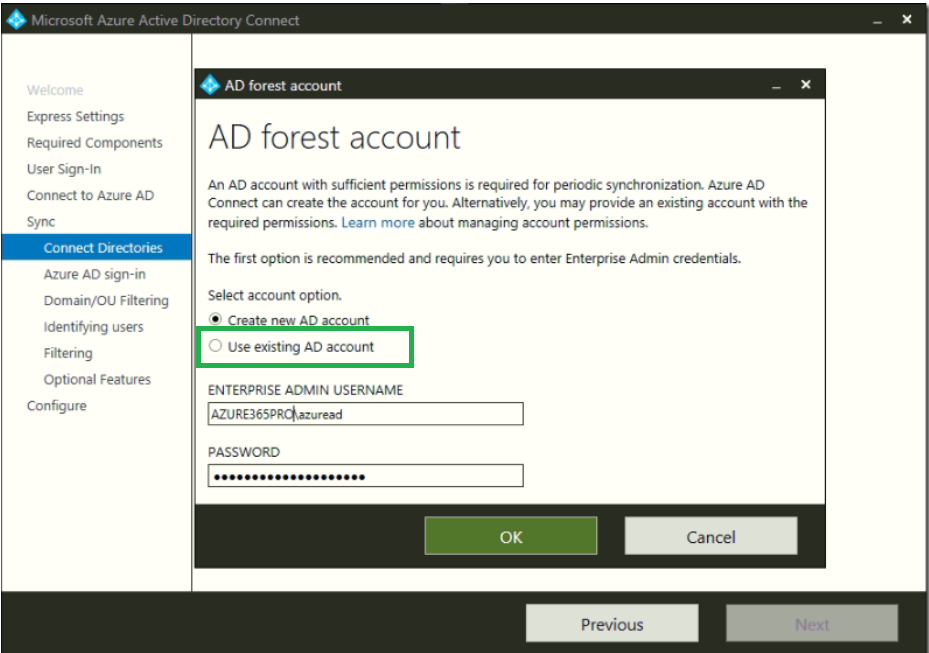Open the Welcome step in sidebar

point(55,90)
